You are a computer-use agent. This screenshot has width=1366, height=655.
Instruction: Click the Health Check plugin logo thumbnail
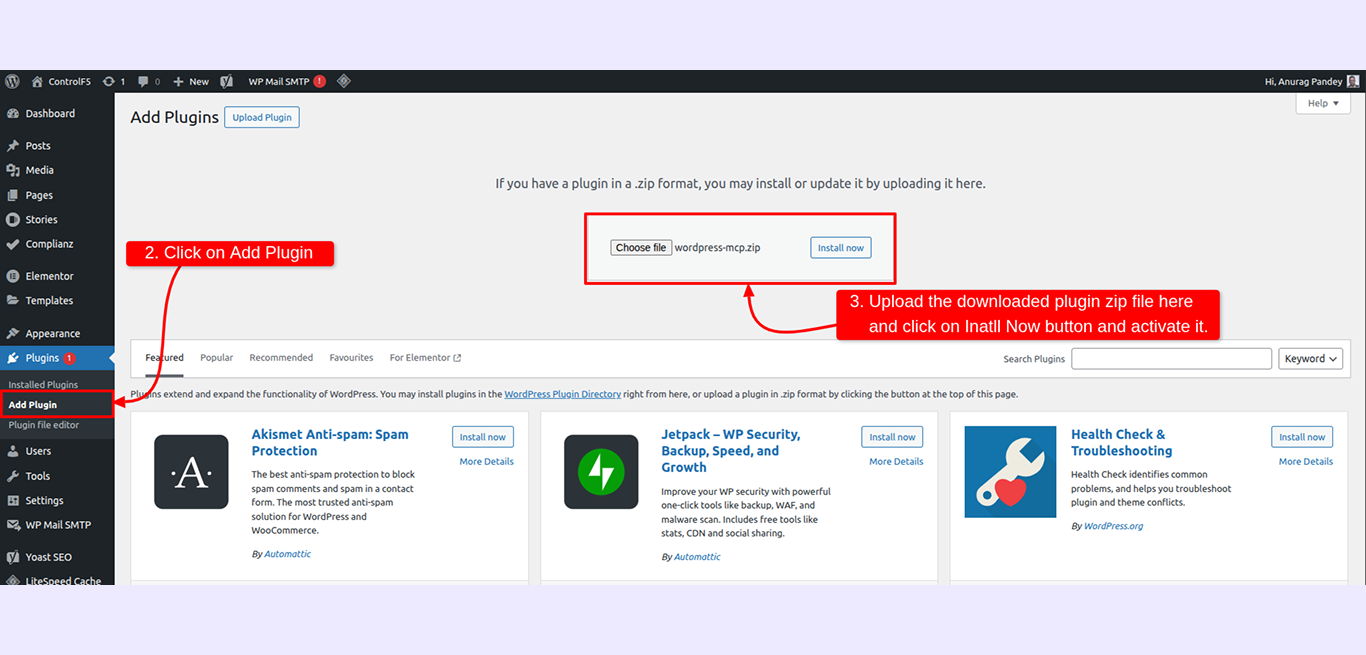coord(1010,472)
